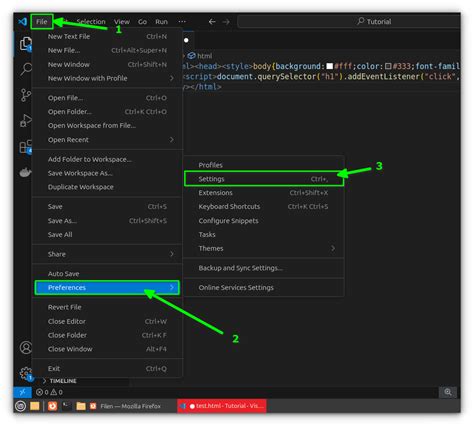Viewport: 474px width, 427px height.
Task: Open the Search view in activity bar
Action: [x=26, y=69]
